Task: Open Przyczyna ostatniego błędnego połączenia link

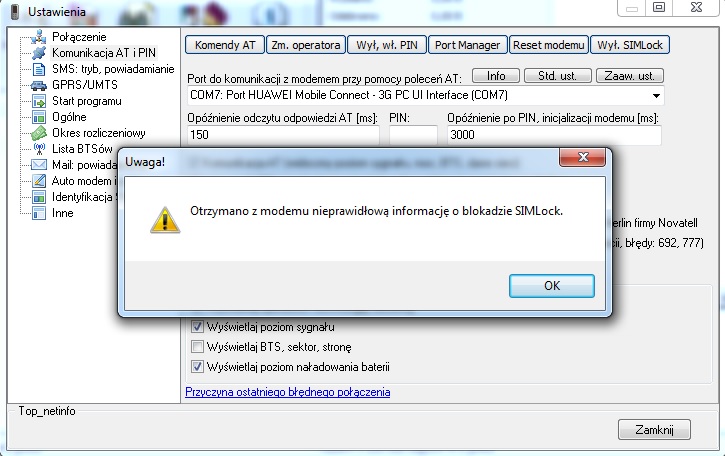Action: 287,392
